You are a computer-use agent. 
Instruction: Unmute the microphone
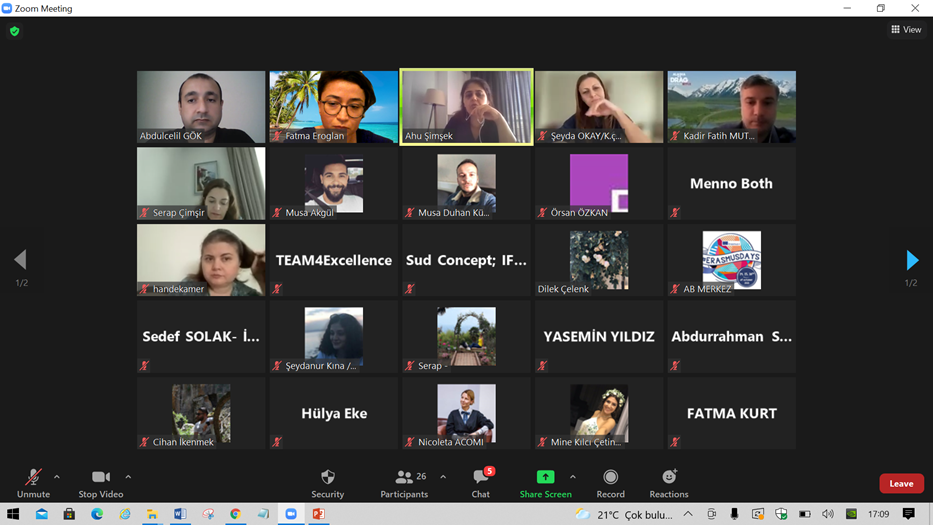(33, 482)
